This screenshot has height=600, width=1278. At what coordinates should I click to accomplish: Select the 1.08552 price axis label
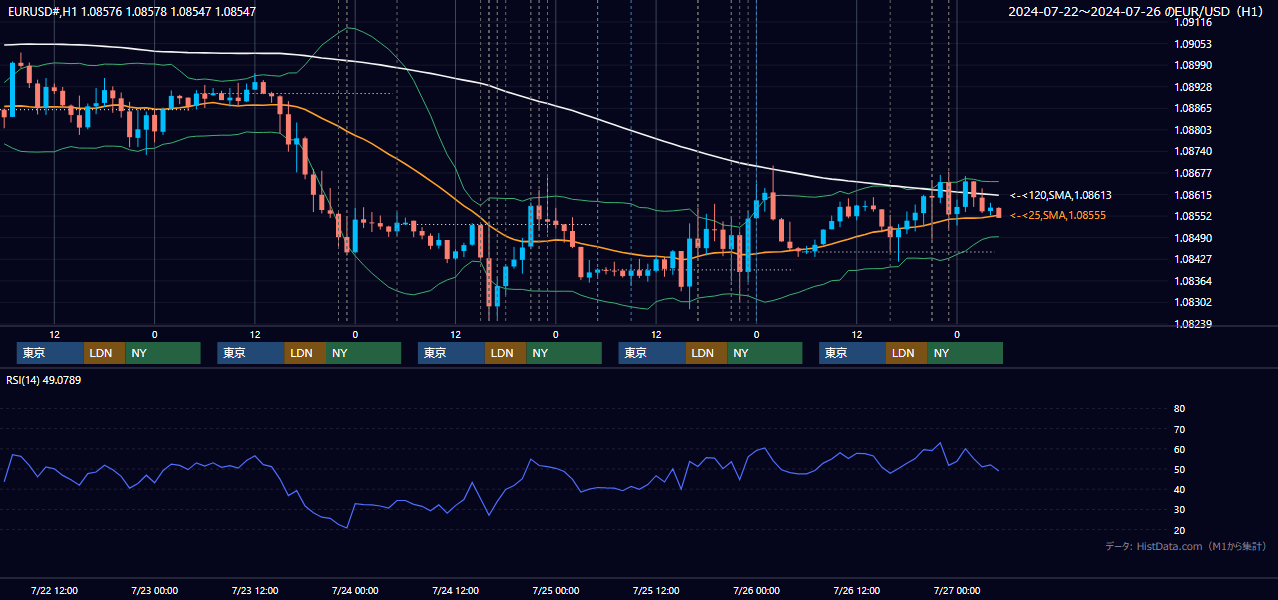[1193, 216]
